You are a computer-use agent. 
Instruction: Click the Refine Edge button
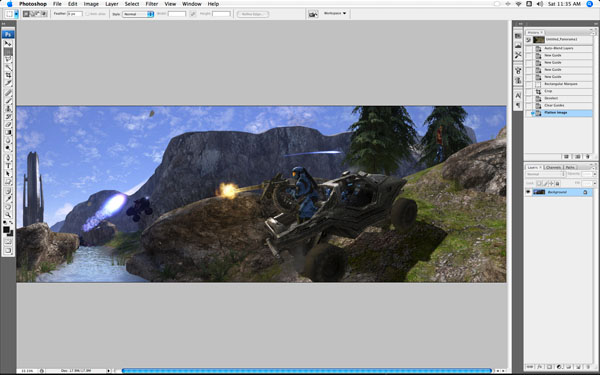(x=253, y=14)
